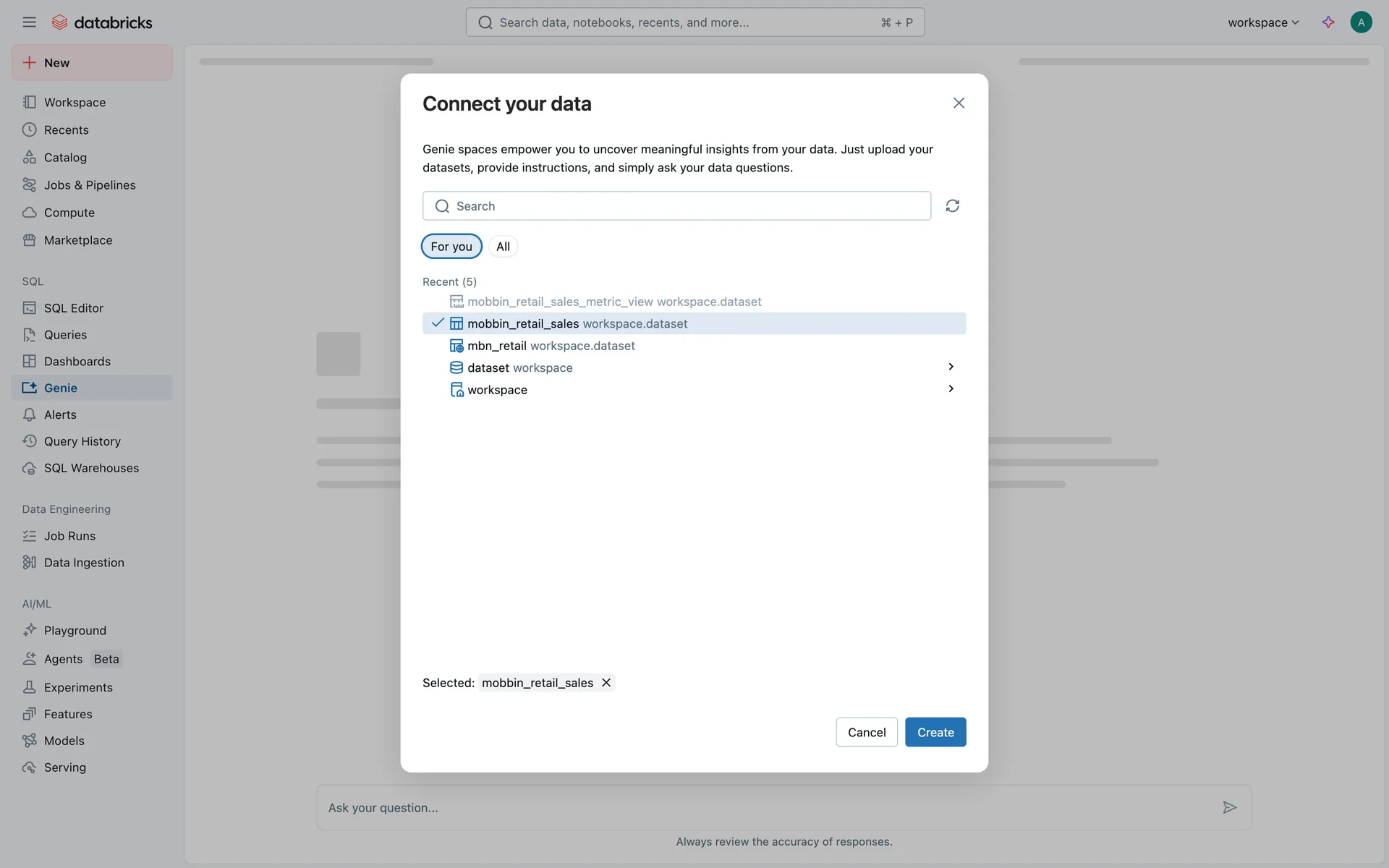This screenshot has height=868, width=1389.
Task: Click the dialog Search input field
Action: pyautogui.click(x=676, y=206)
